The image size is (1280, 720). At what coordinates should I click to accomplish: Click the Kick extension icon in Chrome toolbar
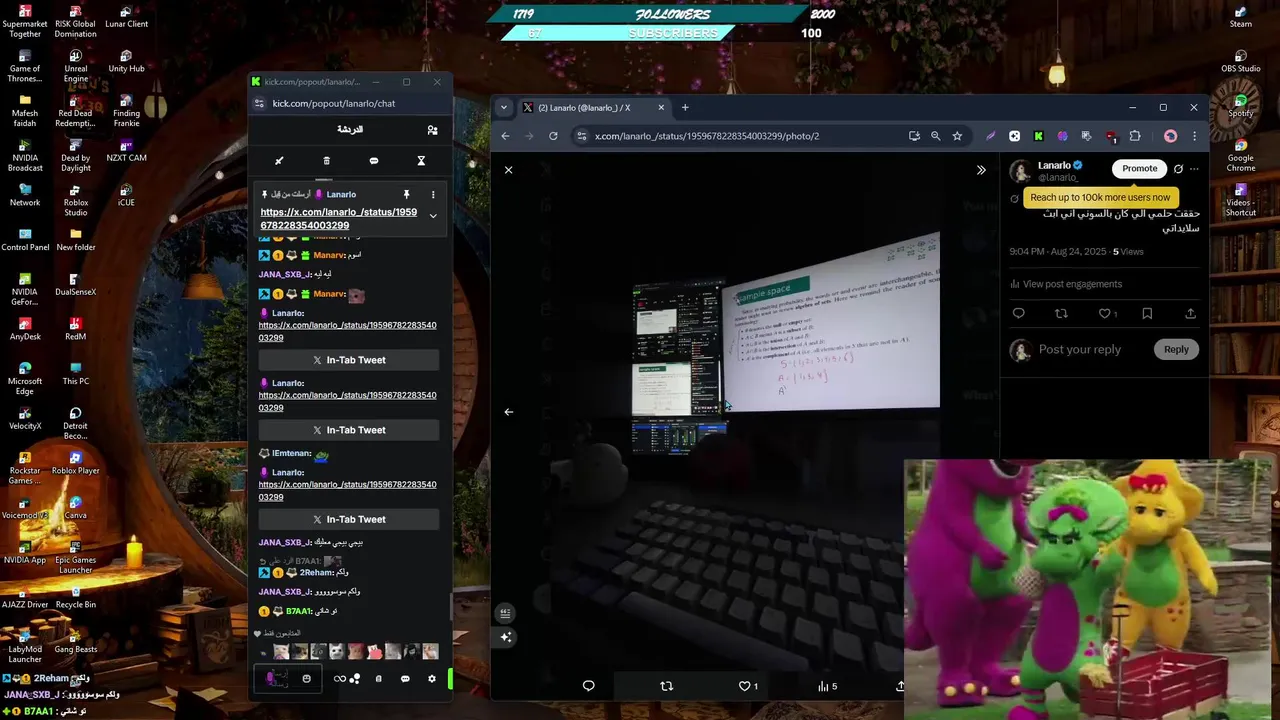click(x=1038, y=136)
